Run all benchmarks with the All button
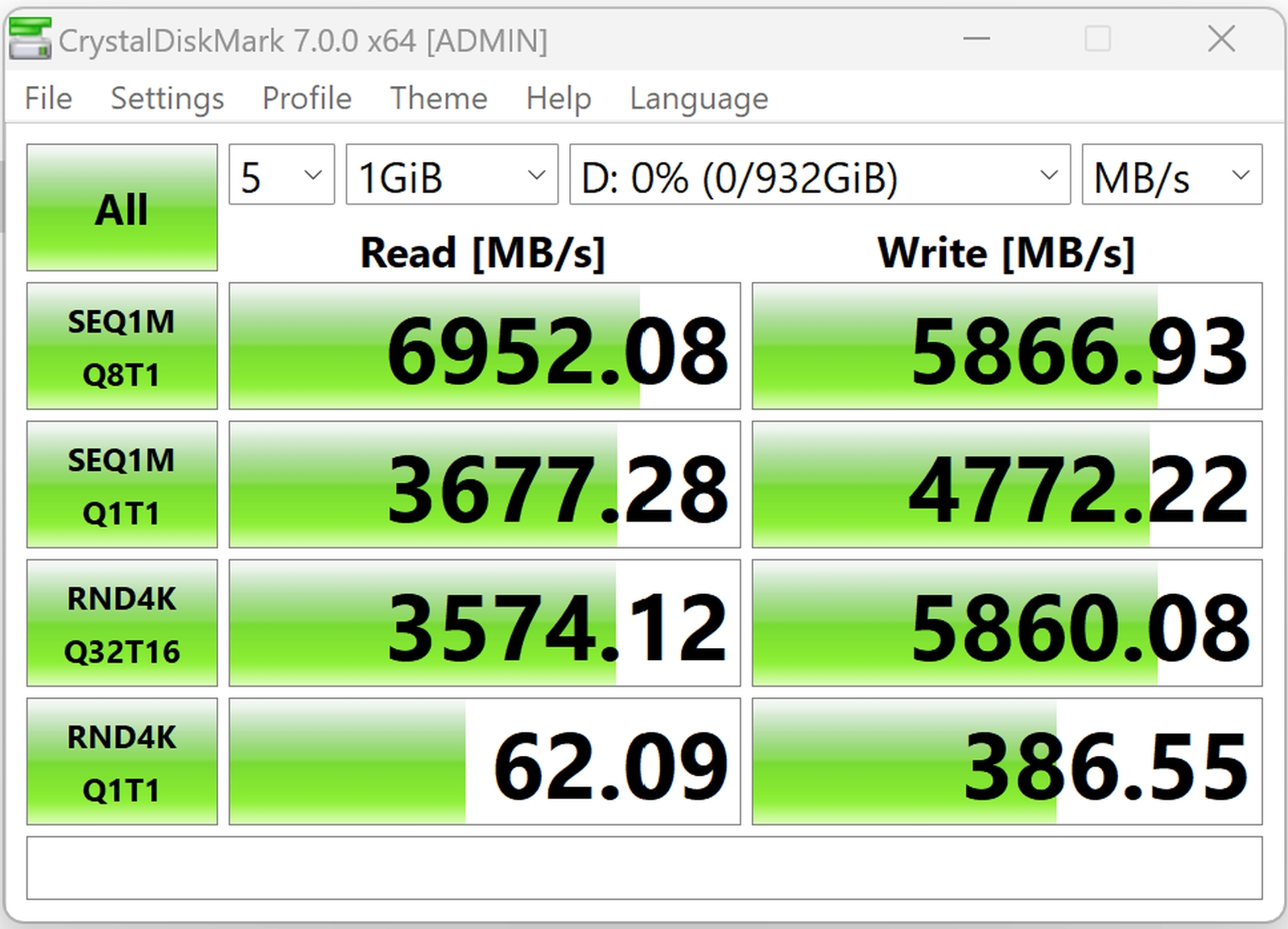1288x929 pixels. pyautogui.click(x=122, y=208)
